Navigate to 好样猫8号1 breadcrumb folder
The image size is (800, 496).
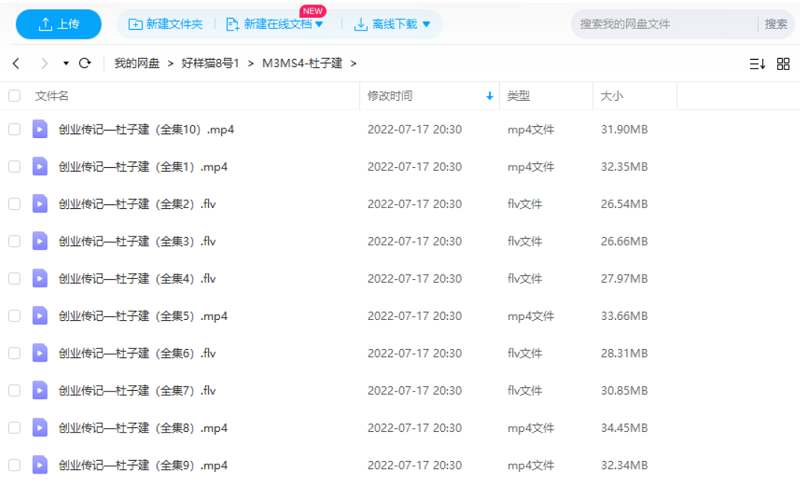pyautogui.click(x=210, y=63)
